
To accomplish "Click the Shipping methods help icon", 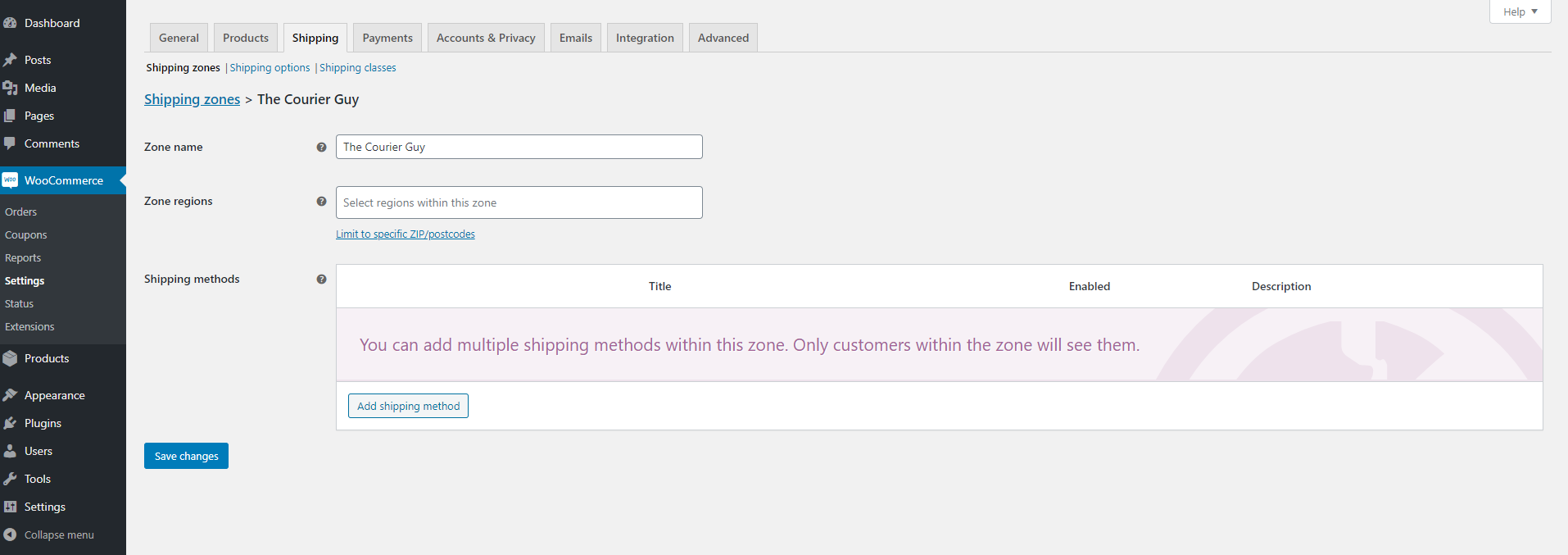I will 321,280.
